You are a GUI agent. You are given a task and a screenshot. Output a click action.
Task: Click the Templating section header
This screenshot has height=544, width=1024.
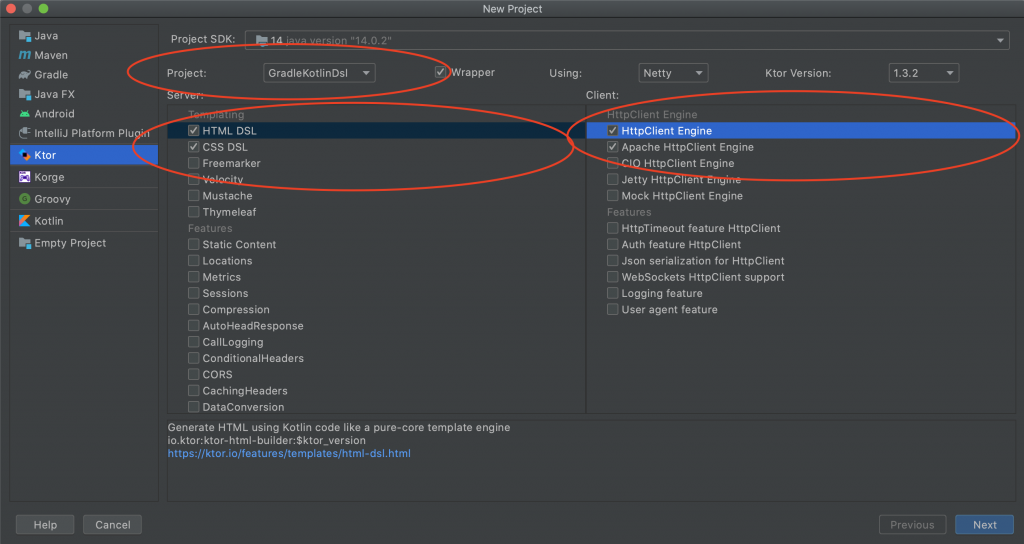(x=216, y=114)
